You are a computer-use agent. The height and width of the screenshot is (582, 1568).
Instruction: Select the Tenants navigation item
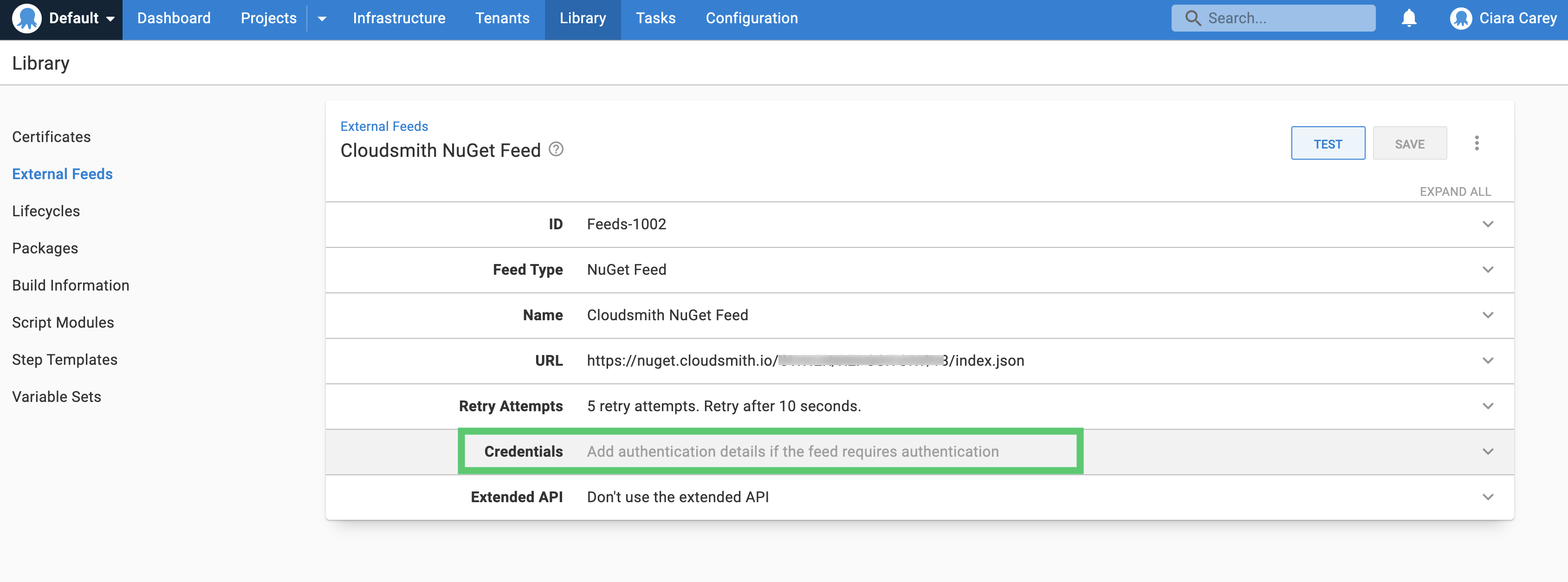(x=502, y=18)
